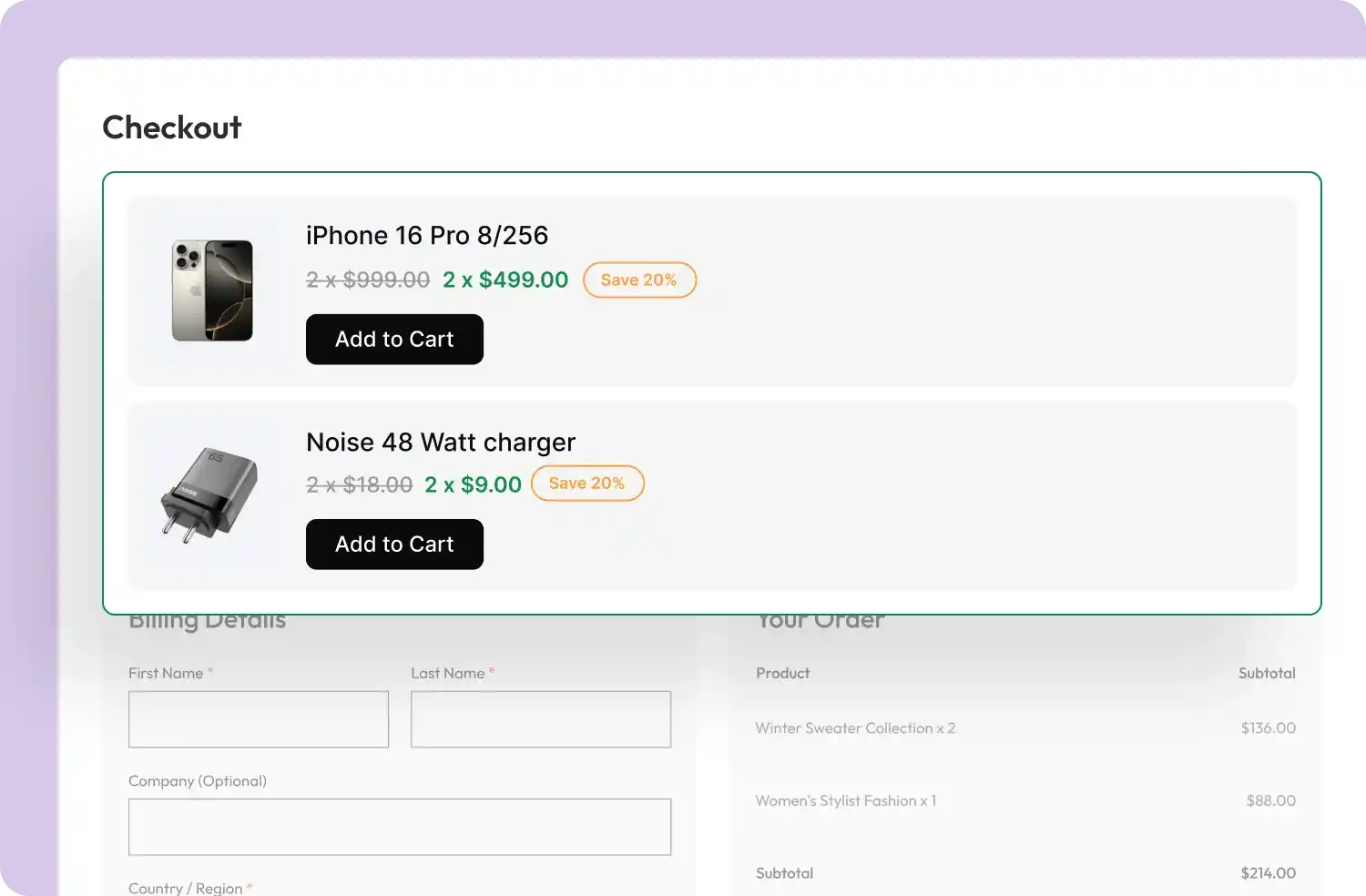Click the Save 20% badge on the iPhone offer
Viewport: 1366px width, 896px height.
[639, 280]
